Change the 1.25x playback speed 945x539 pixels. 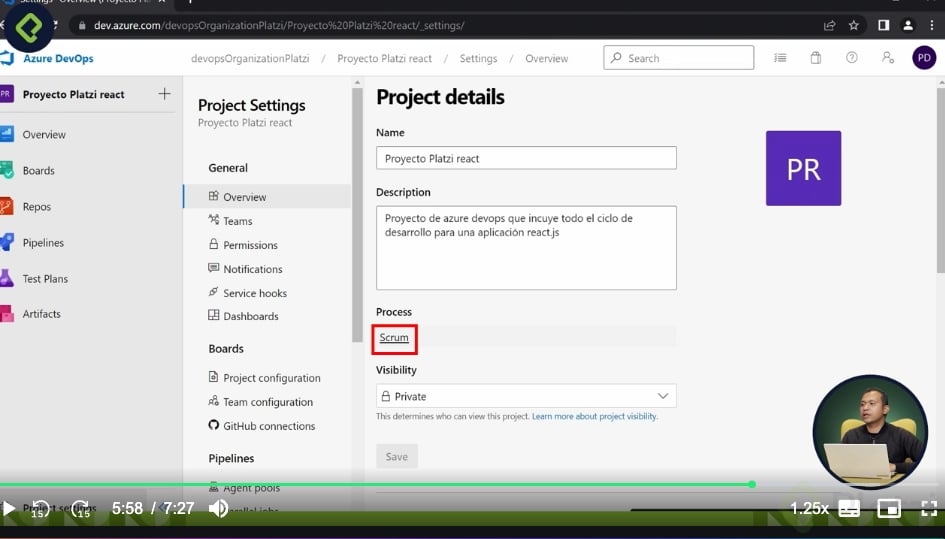[809, 508]
